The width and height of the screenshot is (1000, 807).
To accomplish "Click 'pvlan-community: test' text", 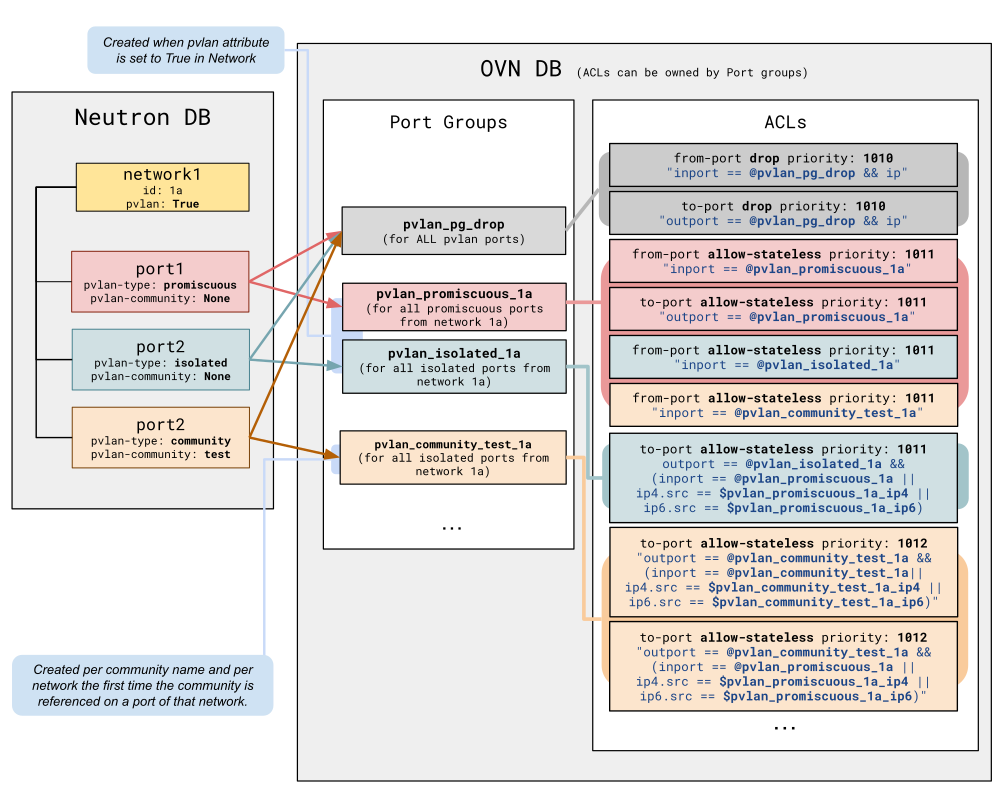I will pyautogui.click(x=161, y=454).
